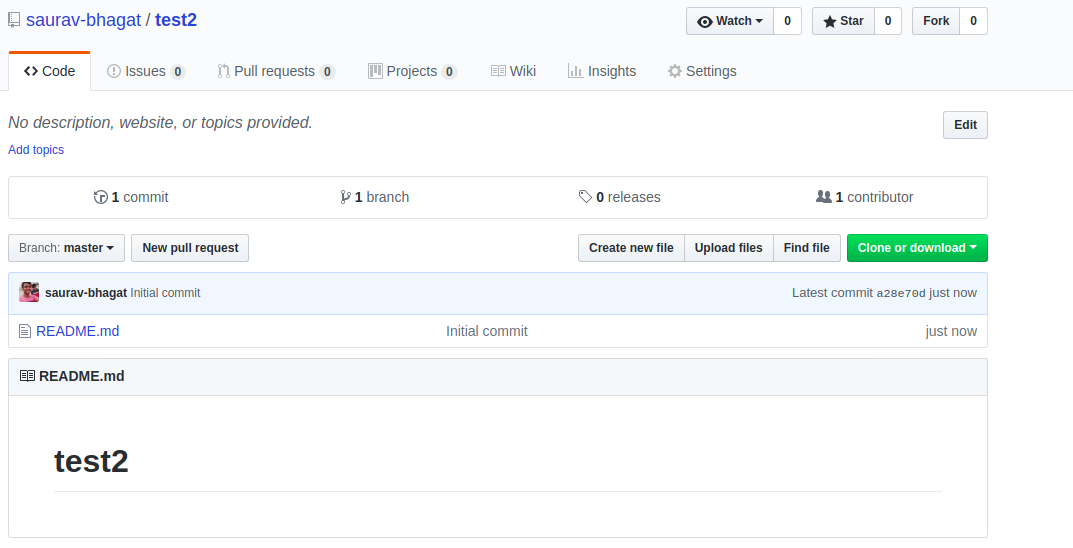Viewport: 1073px width, 548px height.
Task: Open the test2 repository title link
Action: (176, 20)
